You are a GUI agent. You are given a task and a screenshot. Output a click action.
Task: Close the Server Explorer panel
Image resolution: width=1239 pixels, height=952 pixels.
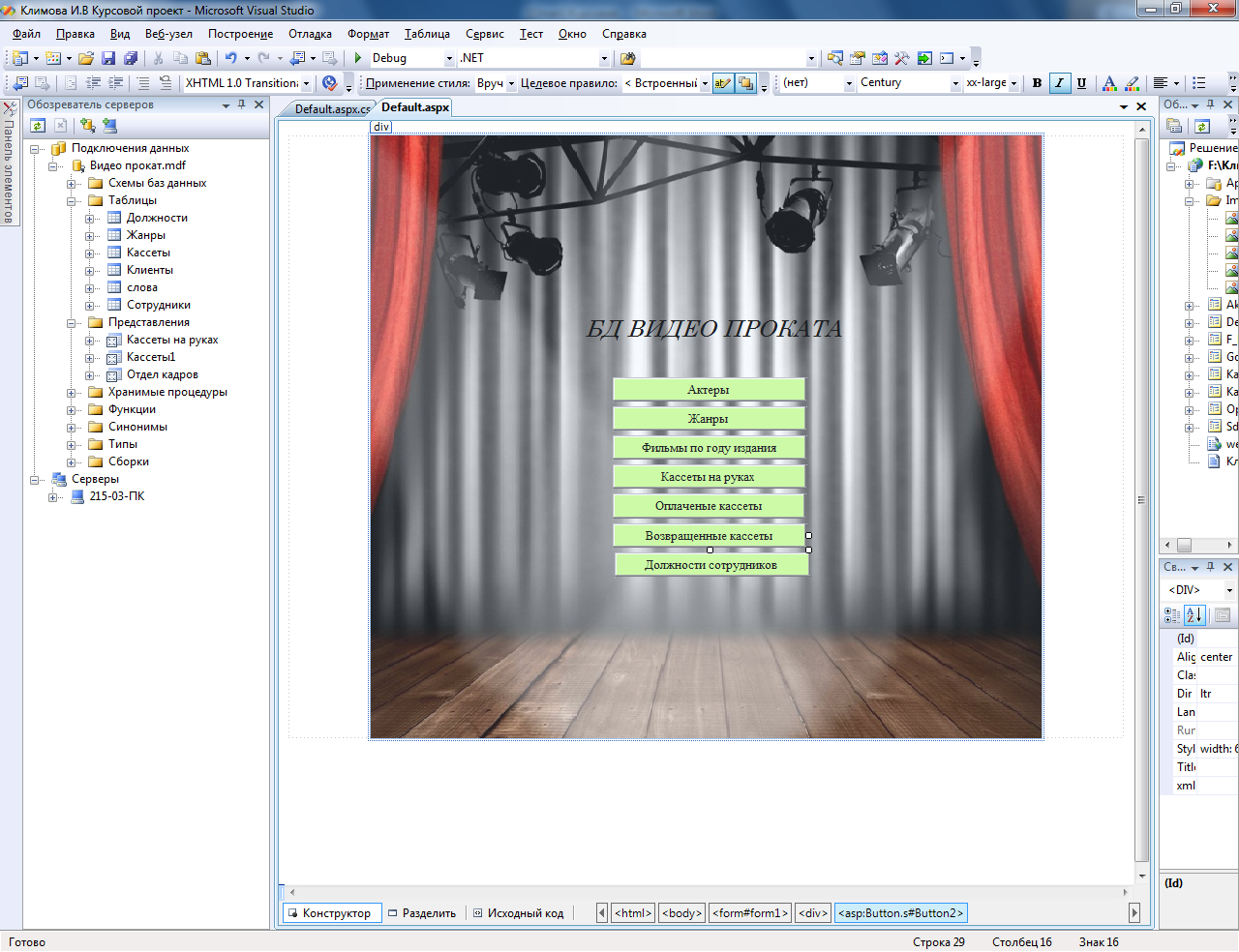point(259,104)
